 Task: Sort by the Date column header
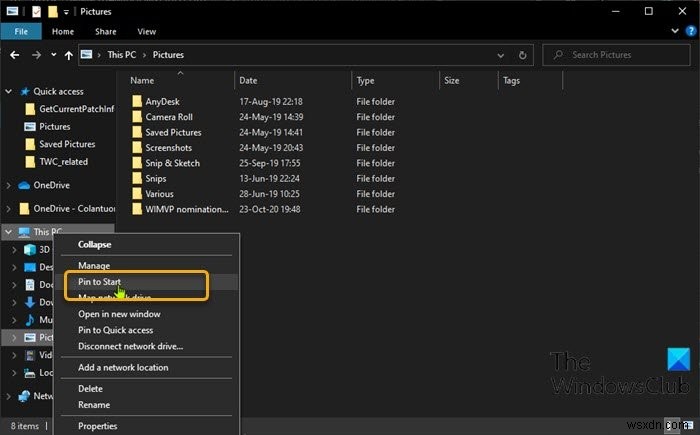[248, 80]
